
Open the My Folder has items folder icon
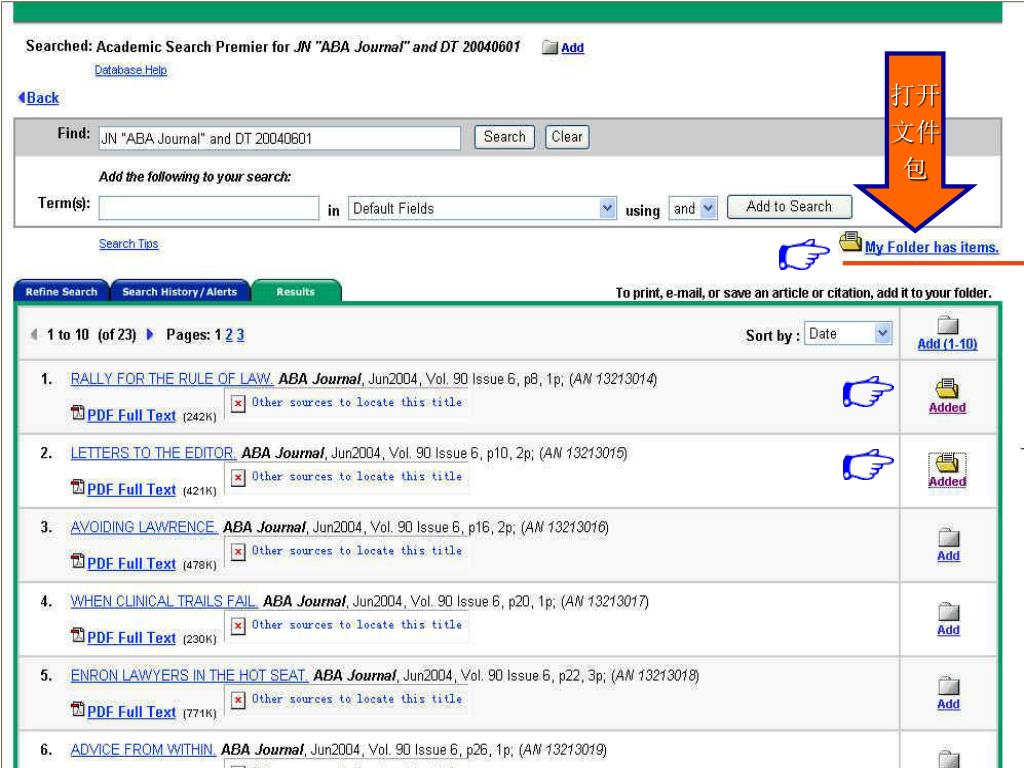(x=850, y=242)
